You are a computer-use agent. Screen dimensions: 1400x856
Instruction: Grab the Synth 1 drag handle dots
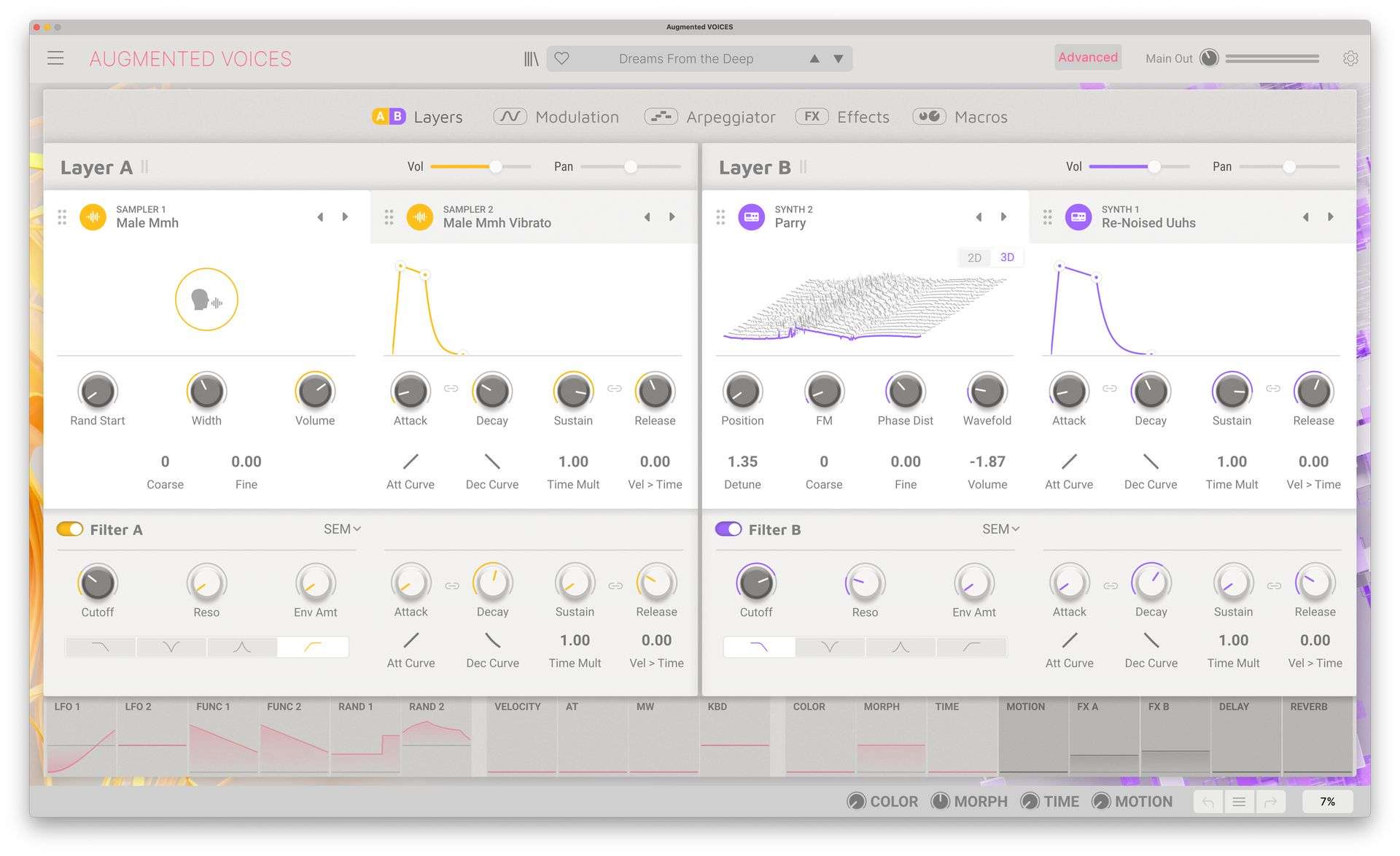[x=1047, y=217]
